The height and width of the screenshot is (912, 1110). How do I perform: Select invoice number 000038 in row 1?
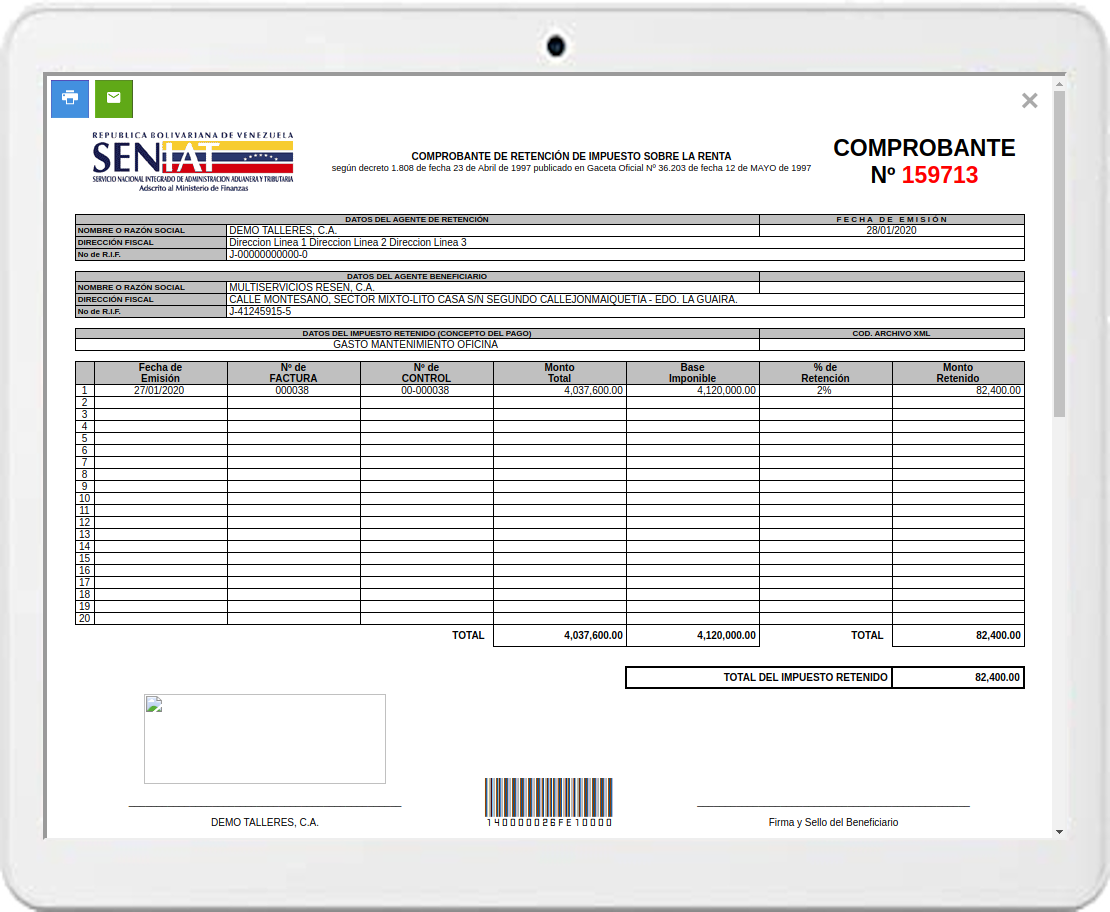pyautogui.click(x=292, y=390)
